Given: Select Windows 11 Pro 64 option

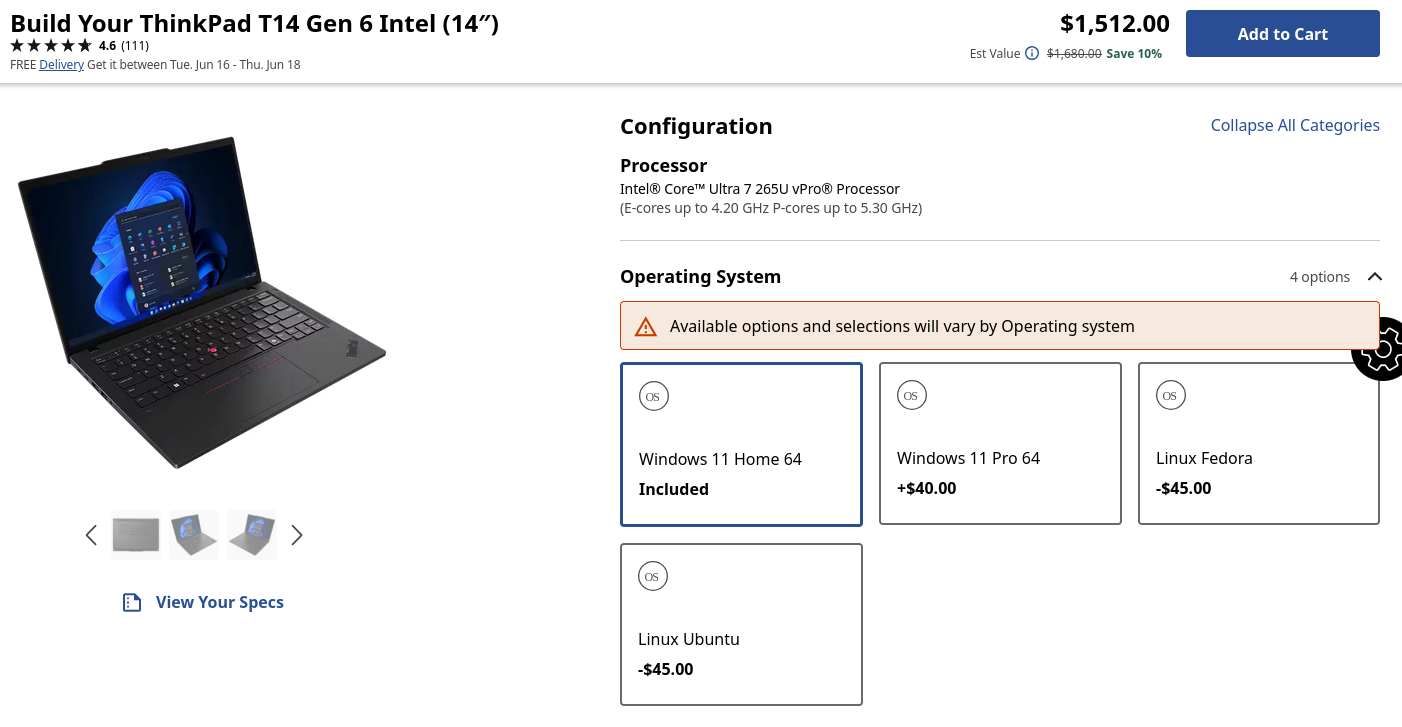Looking at the screenshot, I should click(x=1000, y=443).
